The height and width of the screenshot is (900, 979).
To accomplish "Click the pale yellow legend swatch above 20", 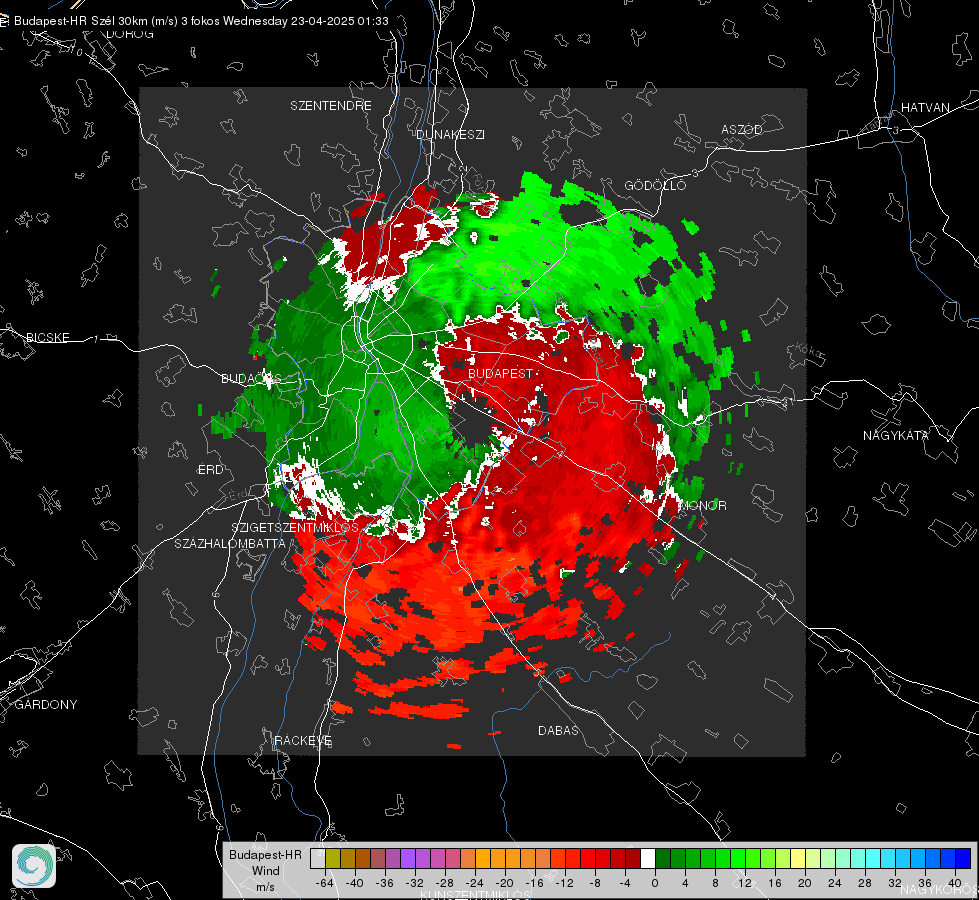I will pyautogui.click(x=797, y=859).
